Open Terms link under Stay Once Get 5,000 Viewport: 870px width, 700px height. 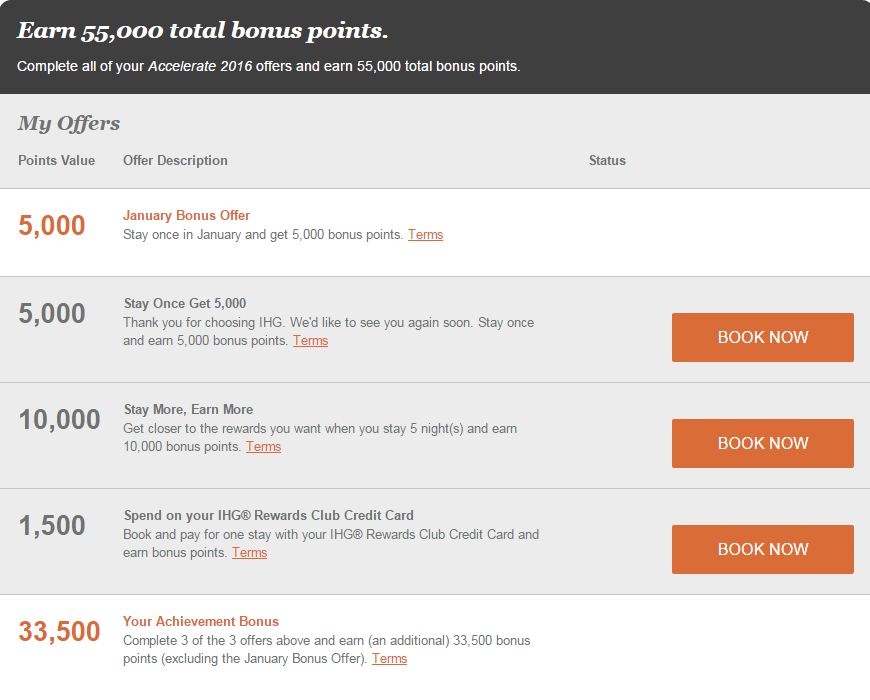(310, 341)
